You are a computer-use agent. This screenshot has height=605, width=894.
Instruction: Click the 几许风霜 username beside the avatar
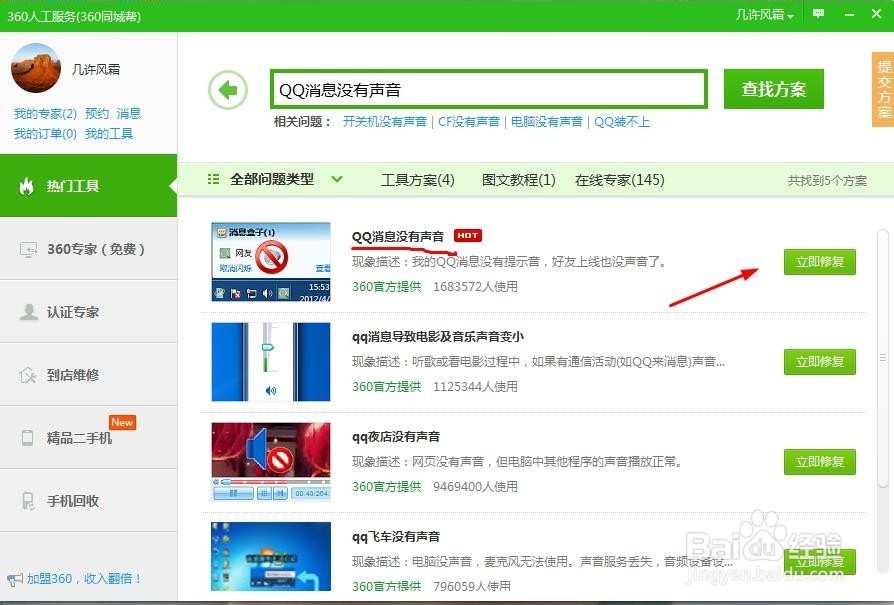96,70
